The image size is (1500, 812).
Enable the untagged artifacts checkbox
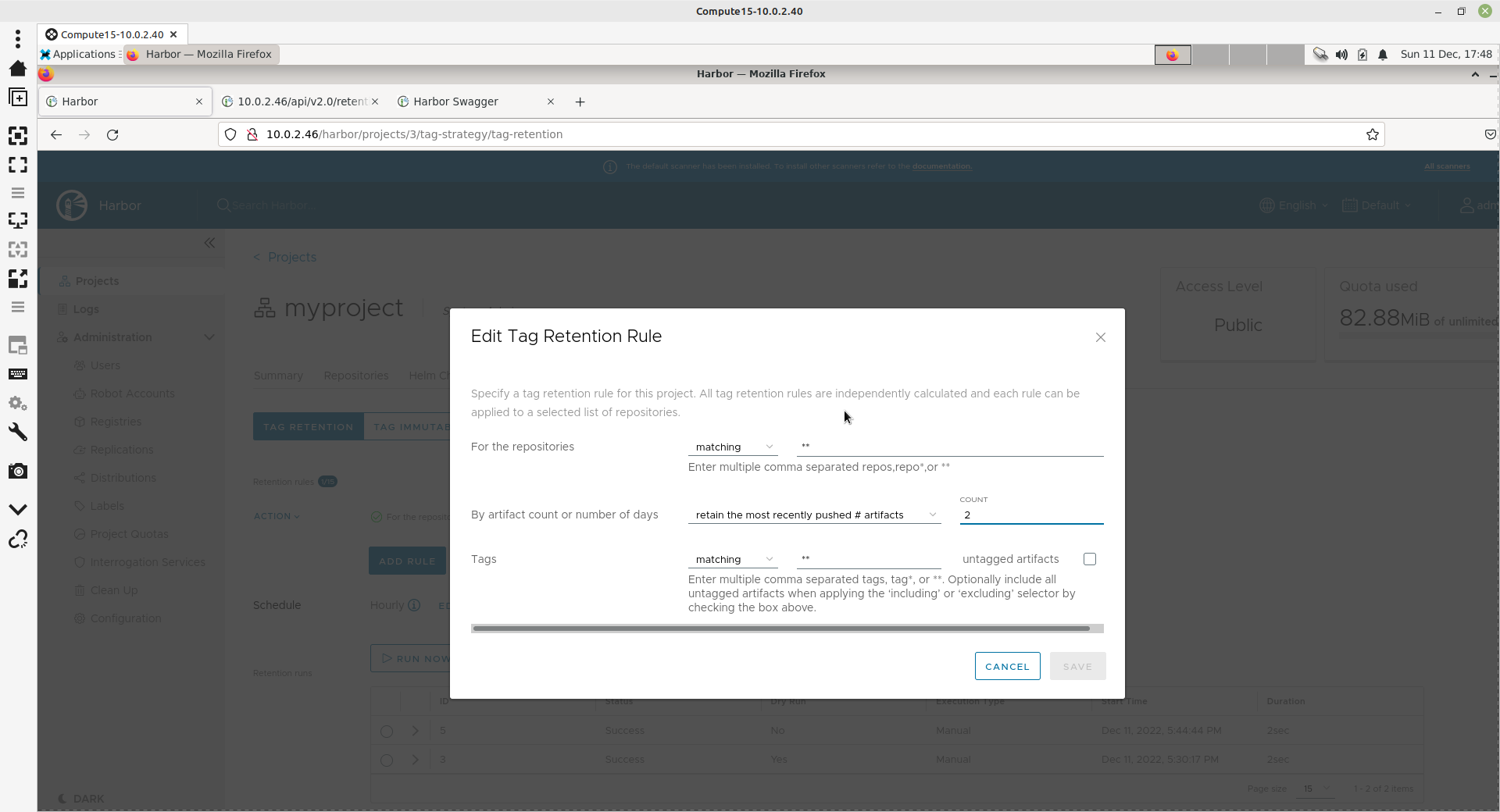pyautogui.click(x=1090, y=559)
